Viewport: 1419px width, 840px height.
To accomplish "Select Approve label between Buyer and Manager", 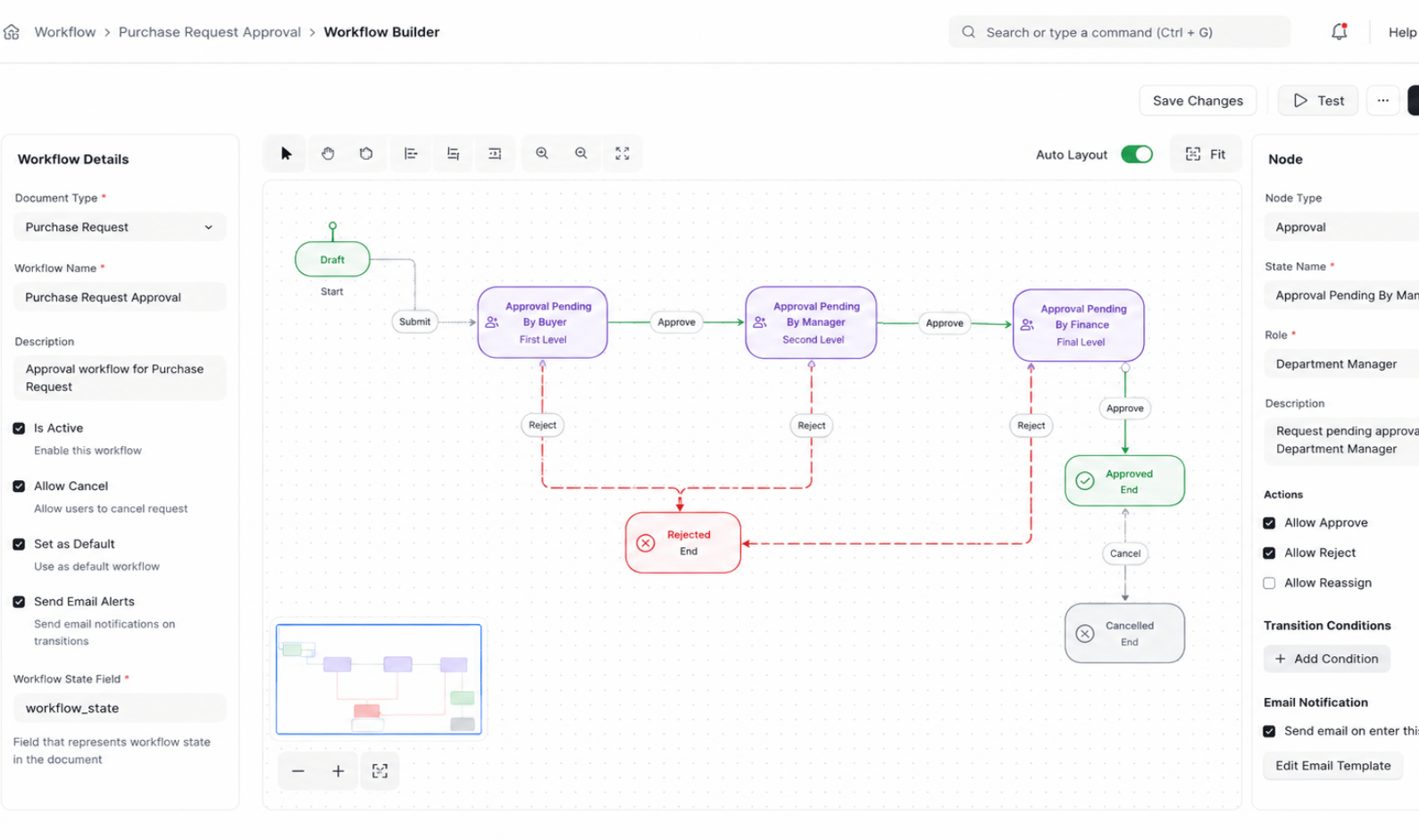I will point(677,322).
